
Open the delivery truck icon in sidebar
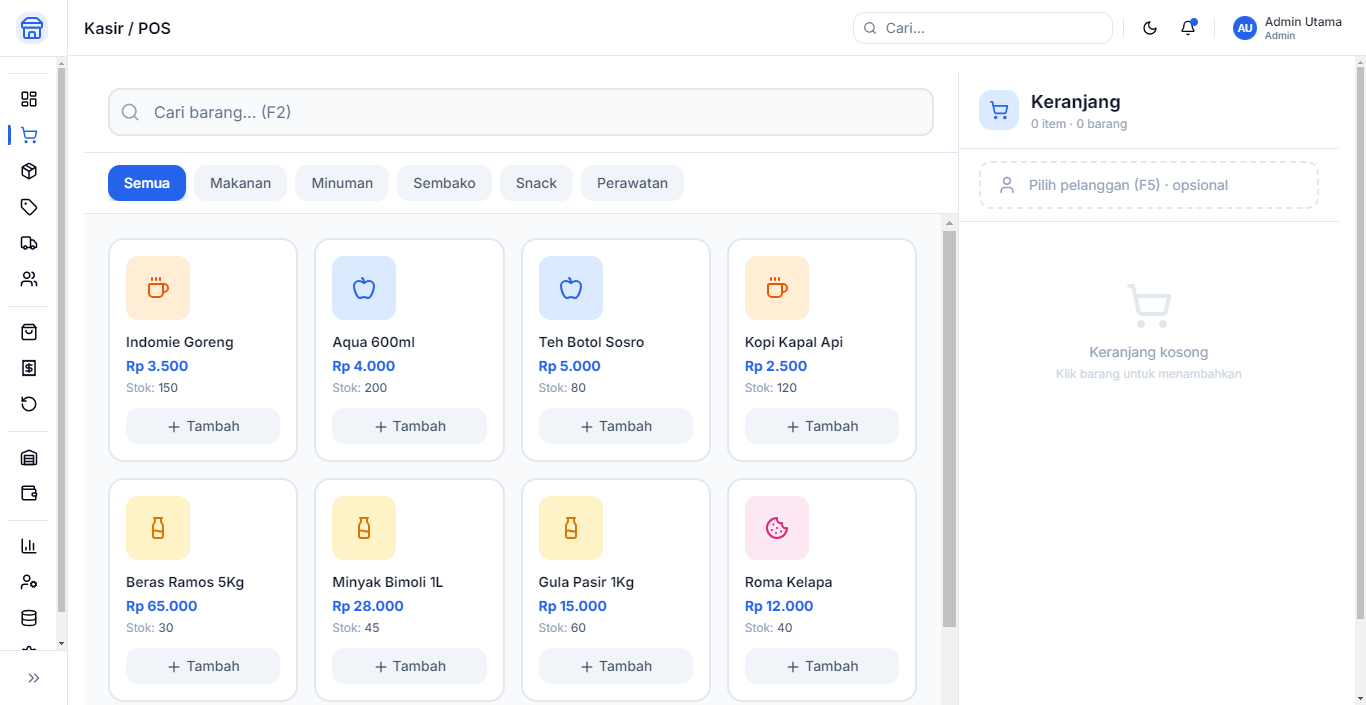[29, 243]
